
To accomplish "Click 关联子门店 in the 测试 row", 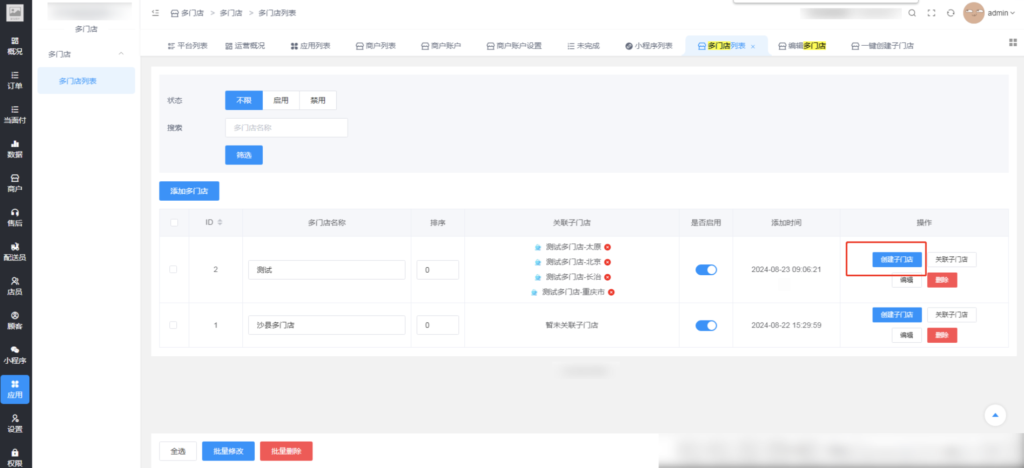I will [x=952, y=259].
